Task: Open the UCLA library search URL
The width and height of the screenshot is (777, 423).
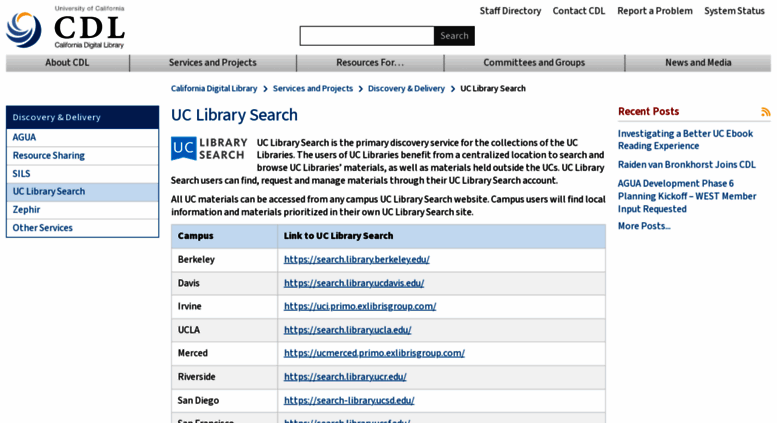Action: pos(347,330)
